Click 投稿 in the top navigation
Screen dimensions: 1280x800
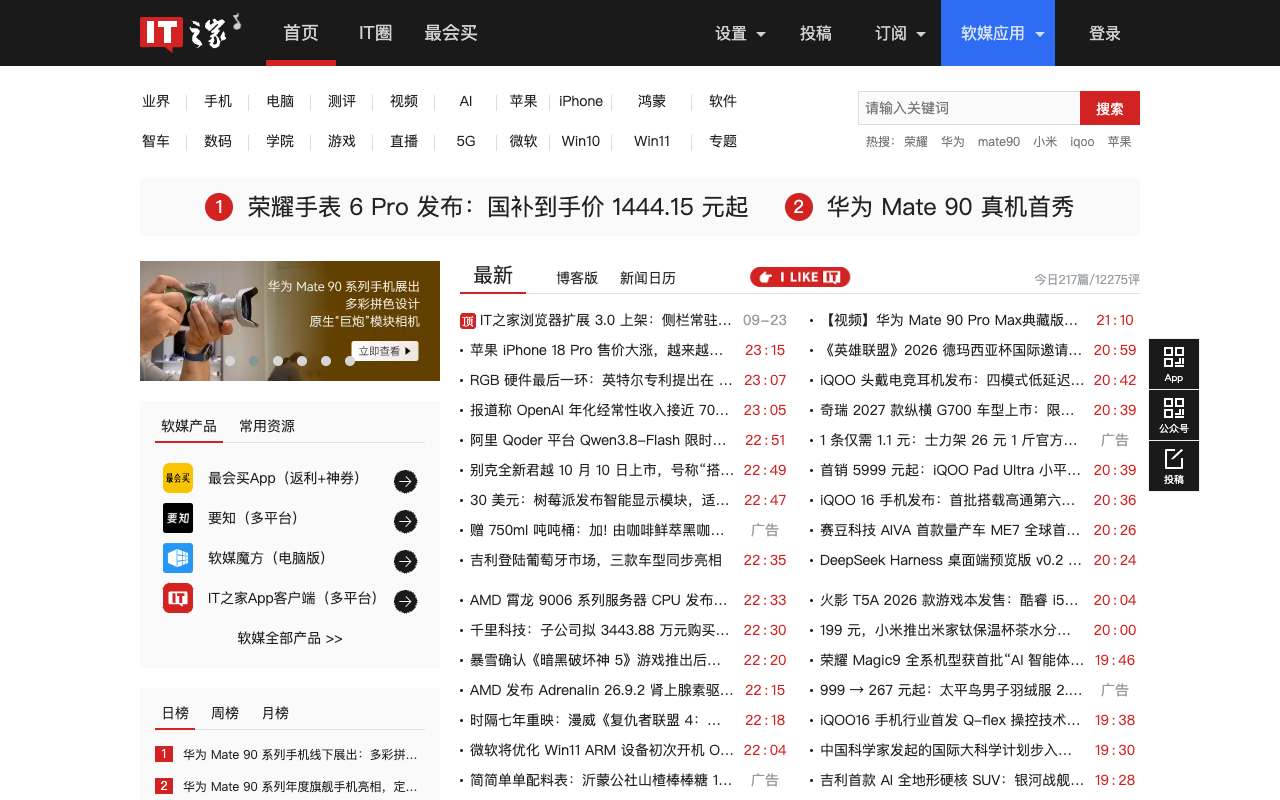click(x=816, y=33)
